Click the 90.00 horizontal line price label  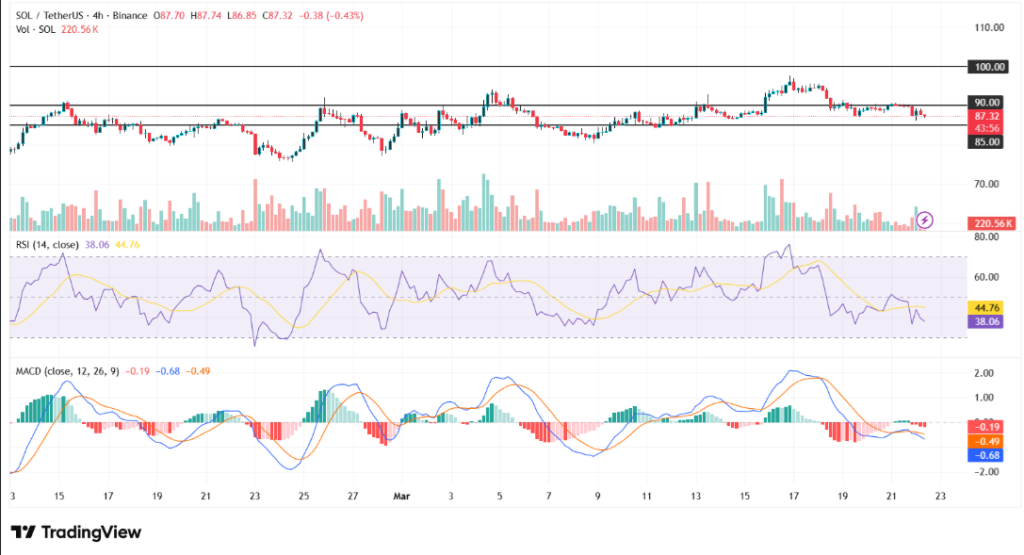[986, 102]
